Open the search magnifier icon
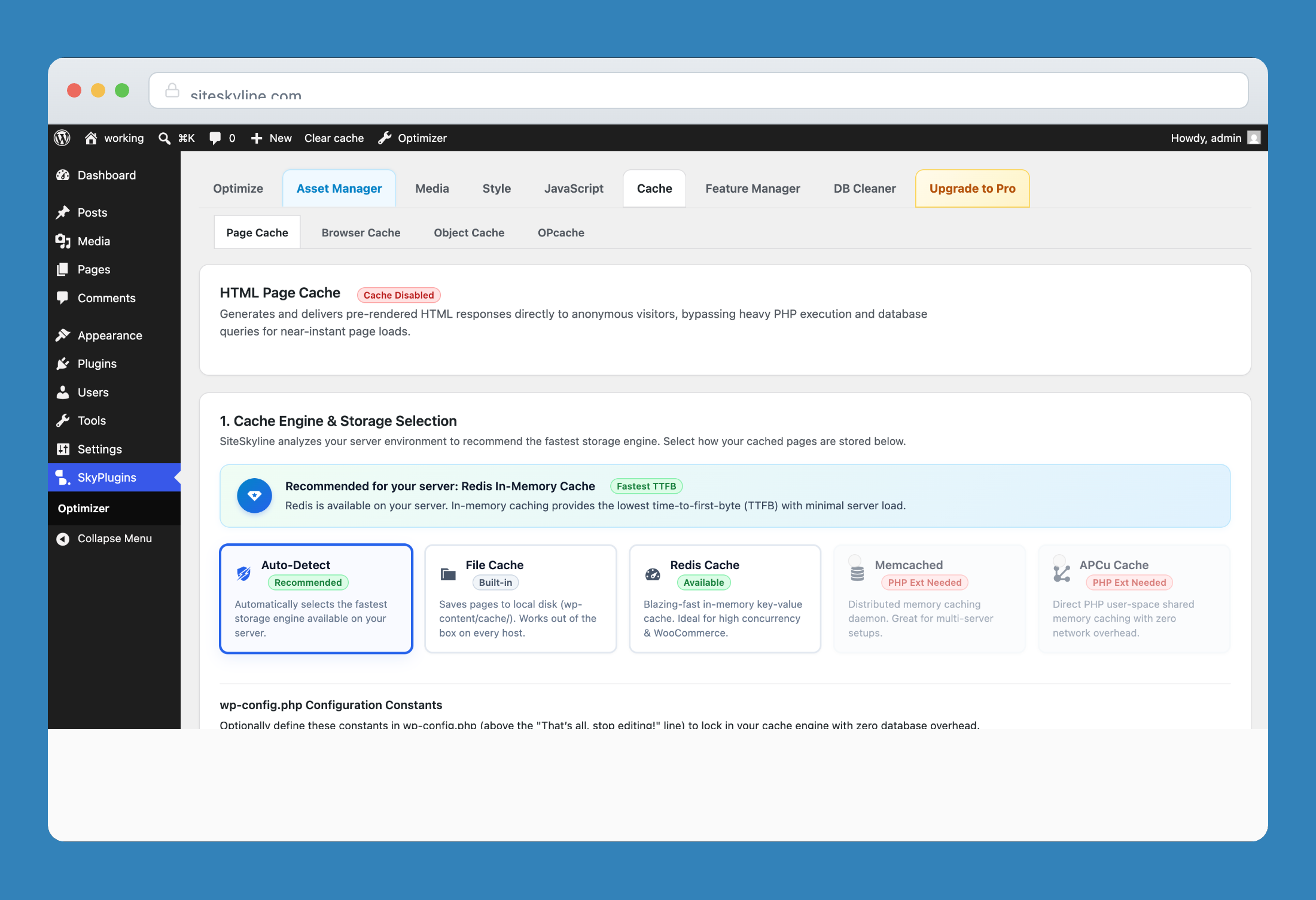1316x900 pixels. (x=164, y=138)
